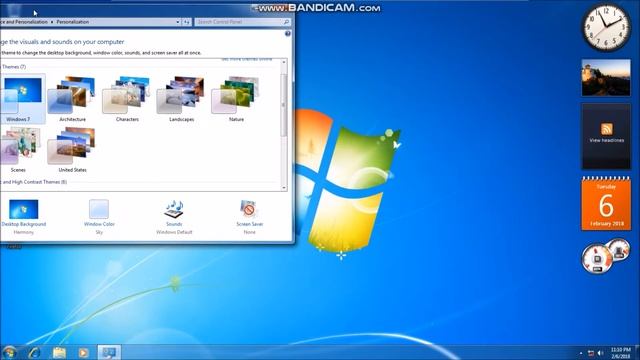Screen dimensions: 640x360
Task: Click the Personalization taskbar button
Action: click(x=109, y=352)
